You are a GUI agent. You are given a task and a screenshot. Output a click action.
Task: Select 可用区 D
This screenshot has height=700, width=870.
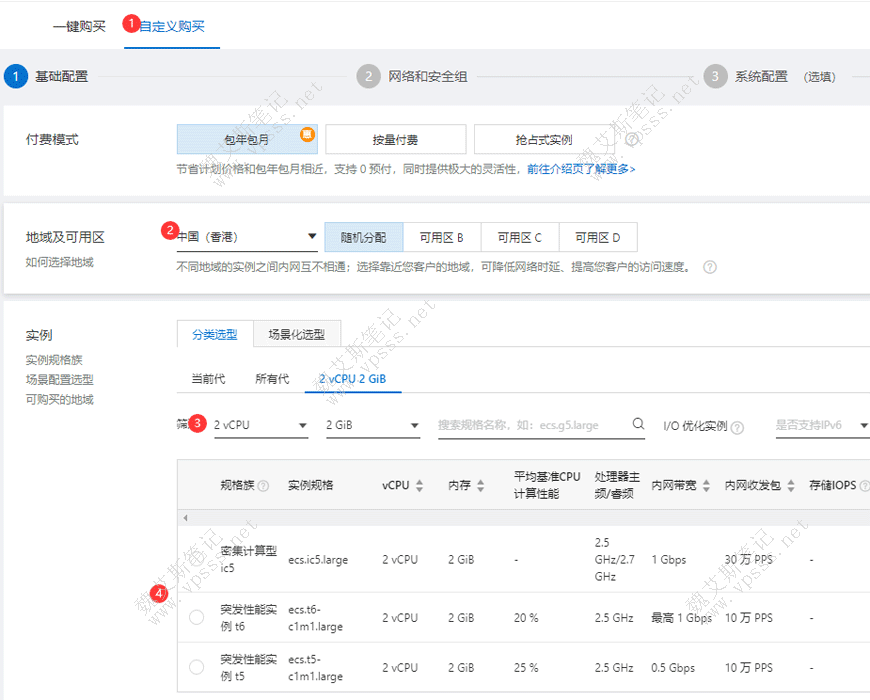pyautogui.click(x=598, y=237)
